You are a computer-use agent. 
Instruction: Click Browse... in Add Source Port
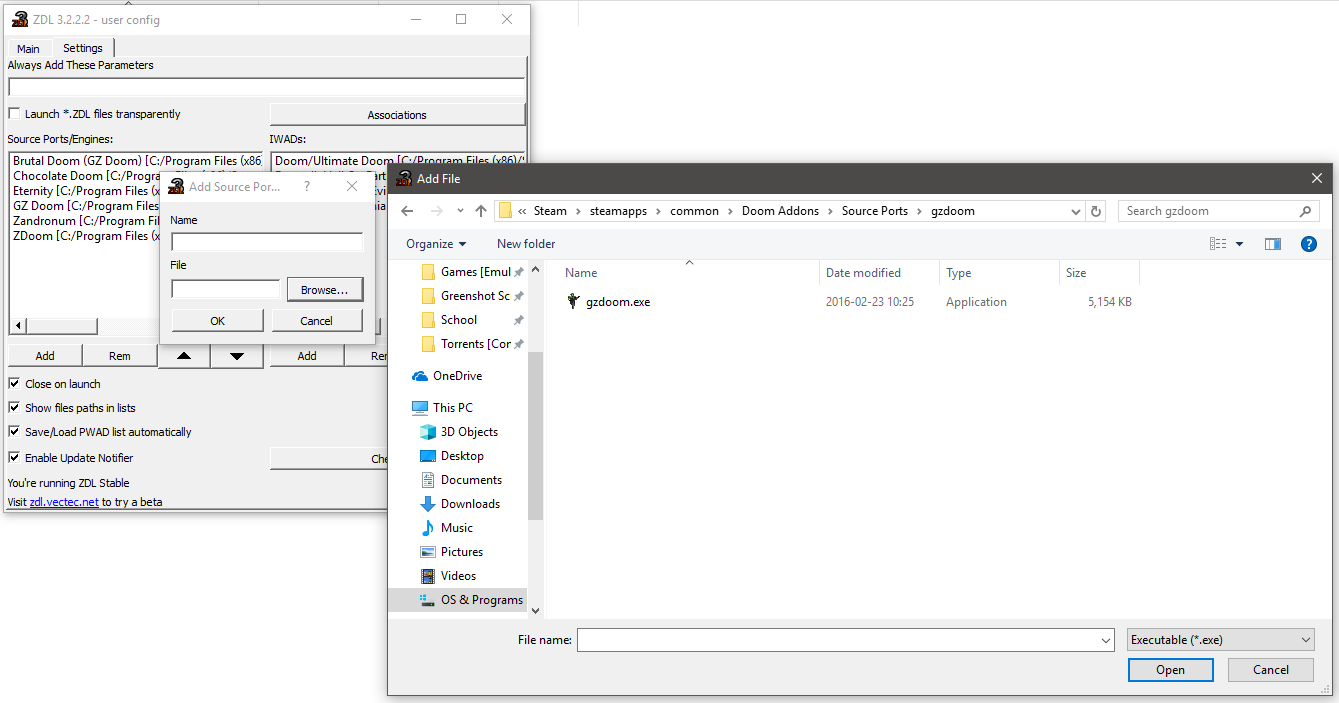(325, 290)
